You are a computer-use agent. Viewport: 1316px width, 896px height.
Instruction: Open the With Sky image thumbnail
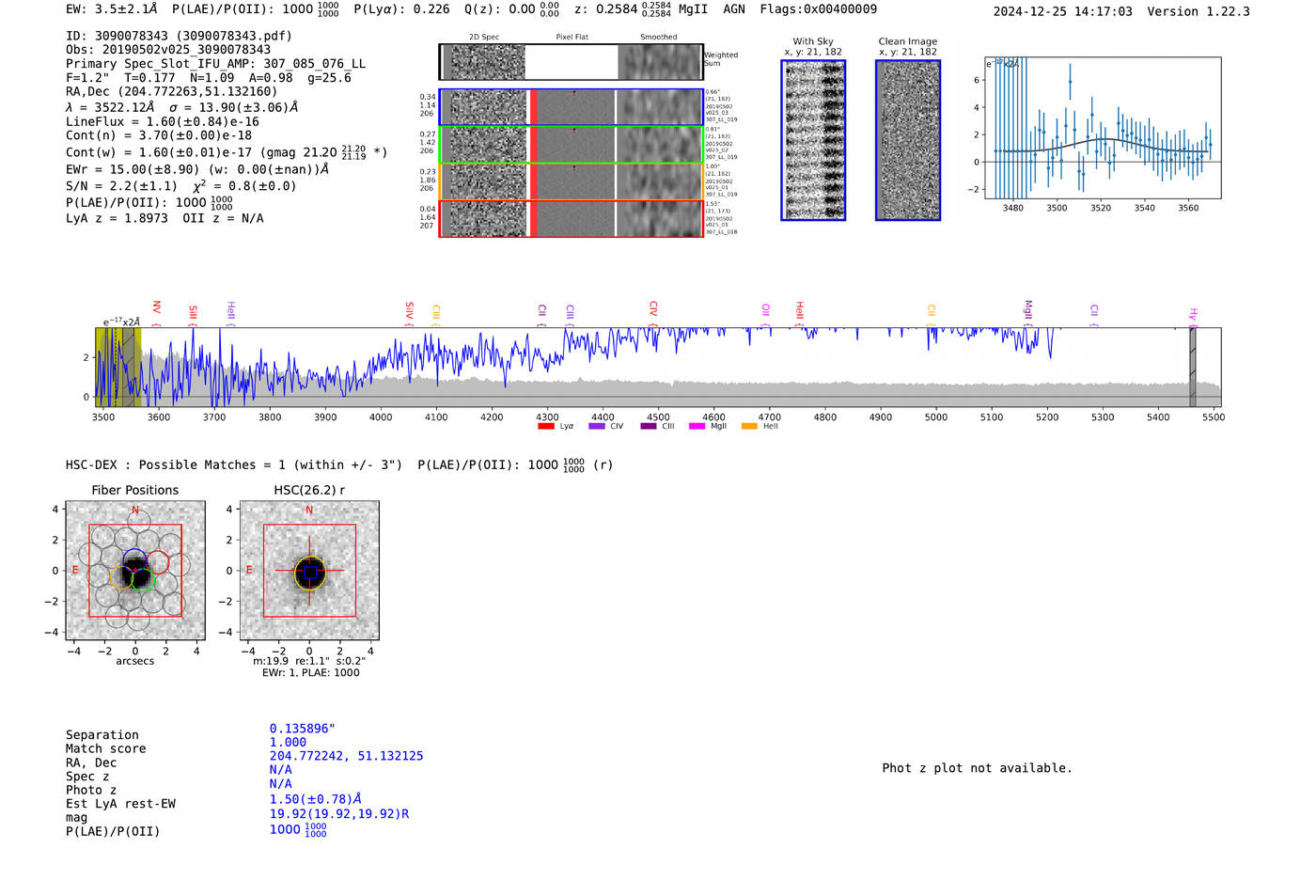tap(813, 140)
